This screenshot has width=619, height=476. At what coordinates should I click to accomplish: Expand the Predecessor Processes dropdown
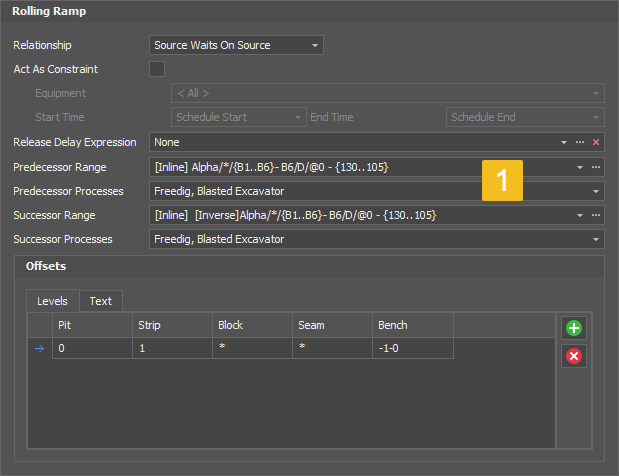point(596,191)
